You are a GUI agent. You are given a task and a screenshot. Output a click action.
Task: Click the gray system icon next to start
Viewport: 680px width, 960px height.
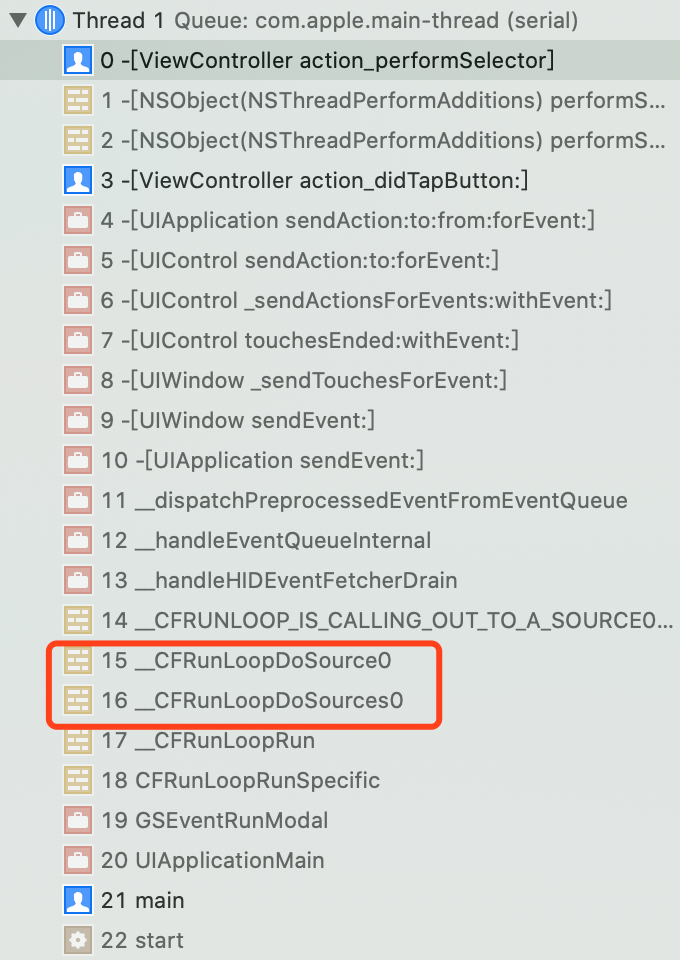tap(77, 940)
